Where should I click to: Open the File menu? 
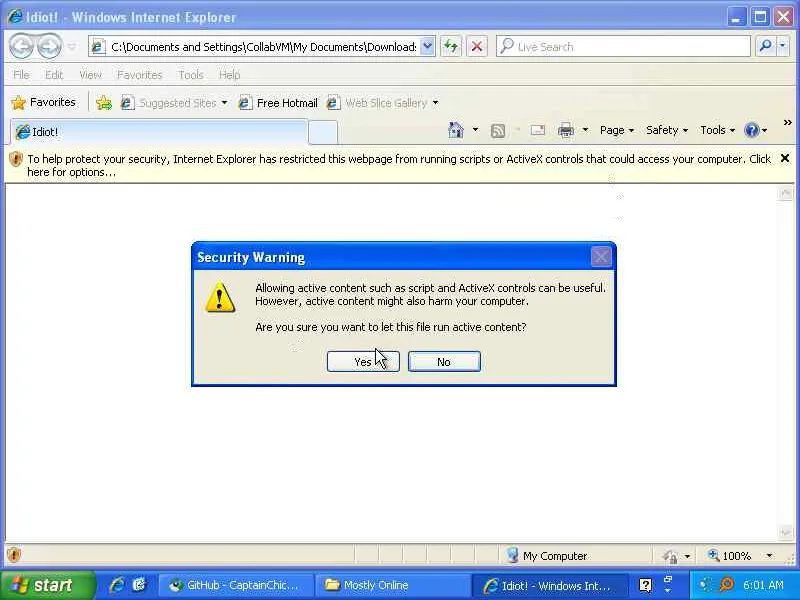[21, 75]
